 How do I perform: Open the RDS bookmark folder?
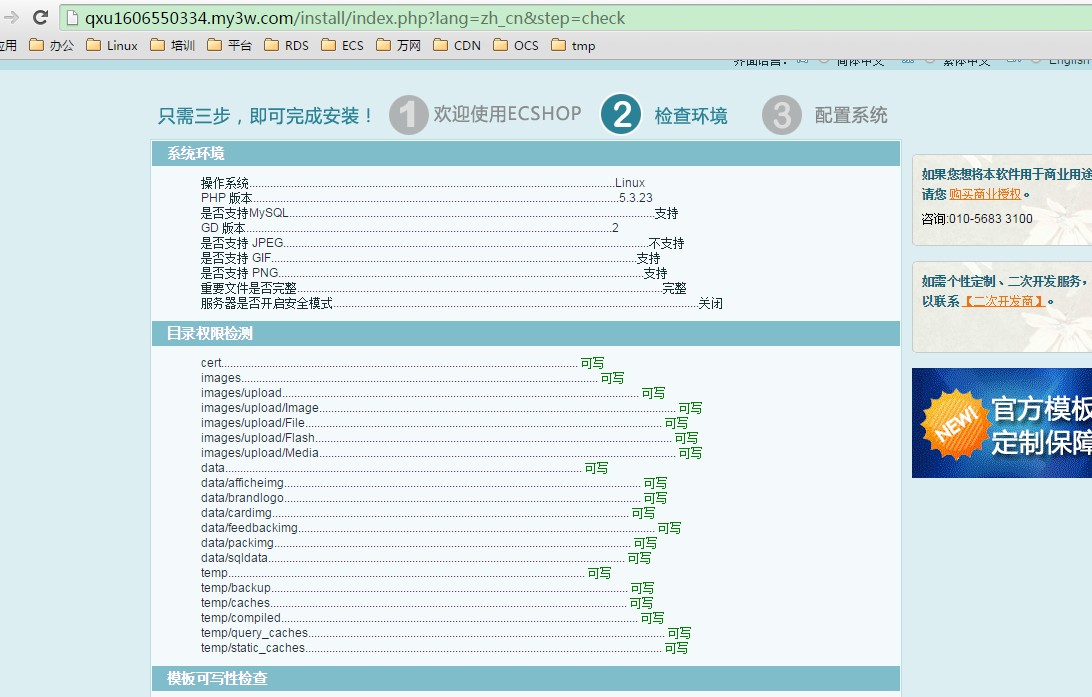point(286,45)
